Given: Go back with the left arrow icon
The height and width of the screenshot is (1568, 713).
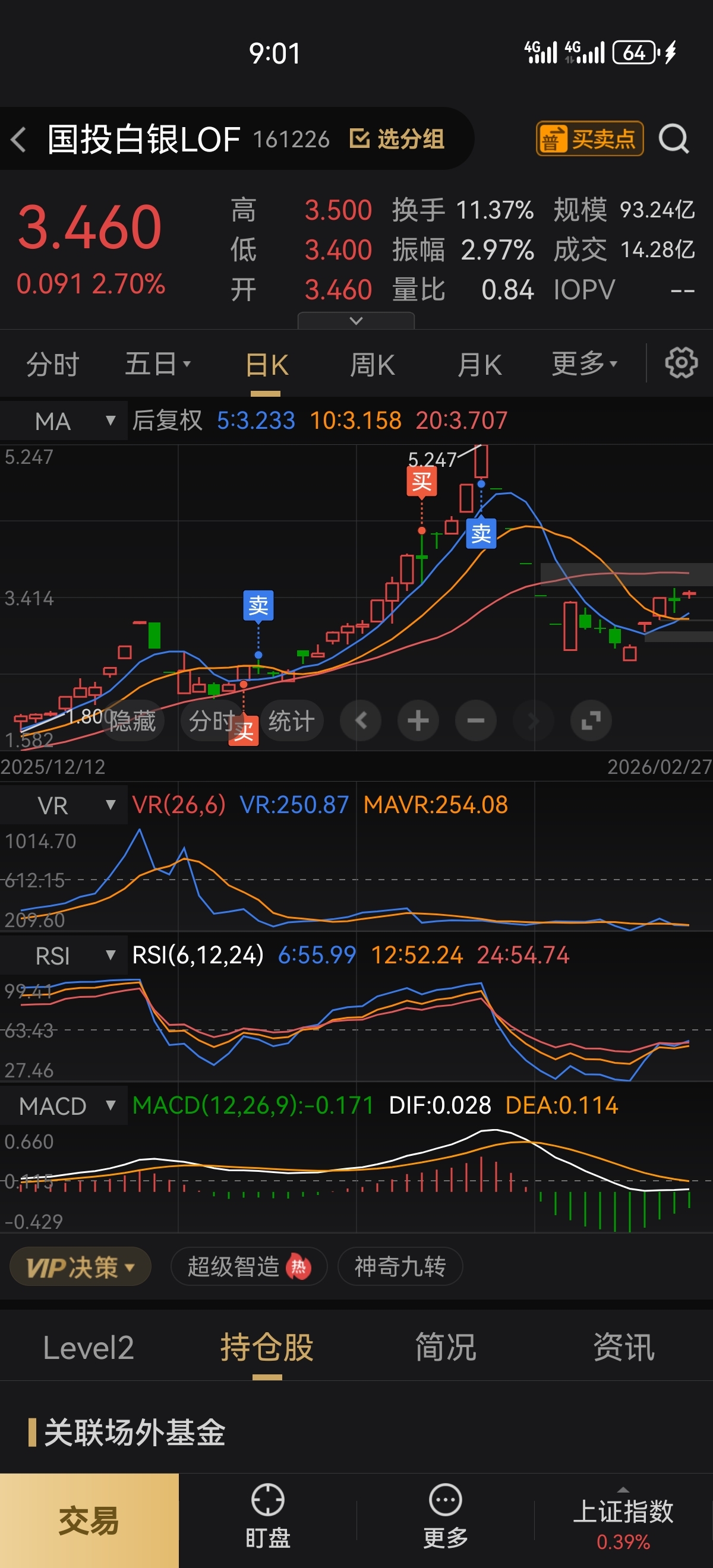Looking at the screenshot, I should 18,140.
